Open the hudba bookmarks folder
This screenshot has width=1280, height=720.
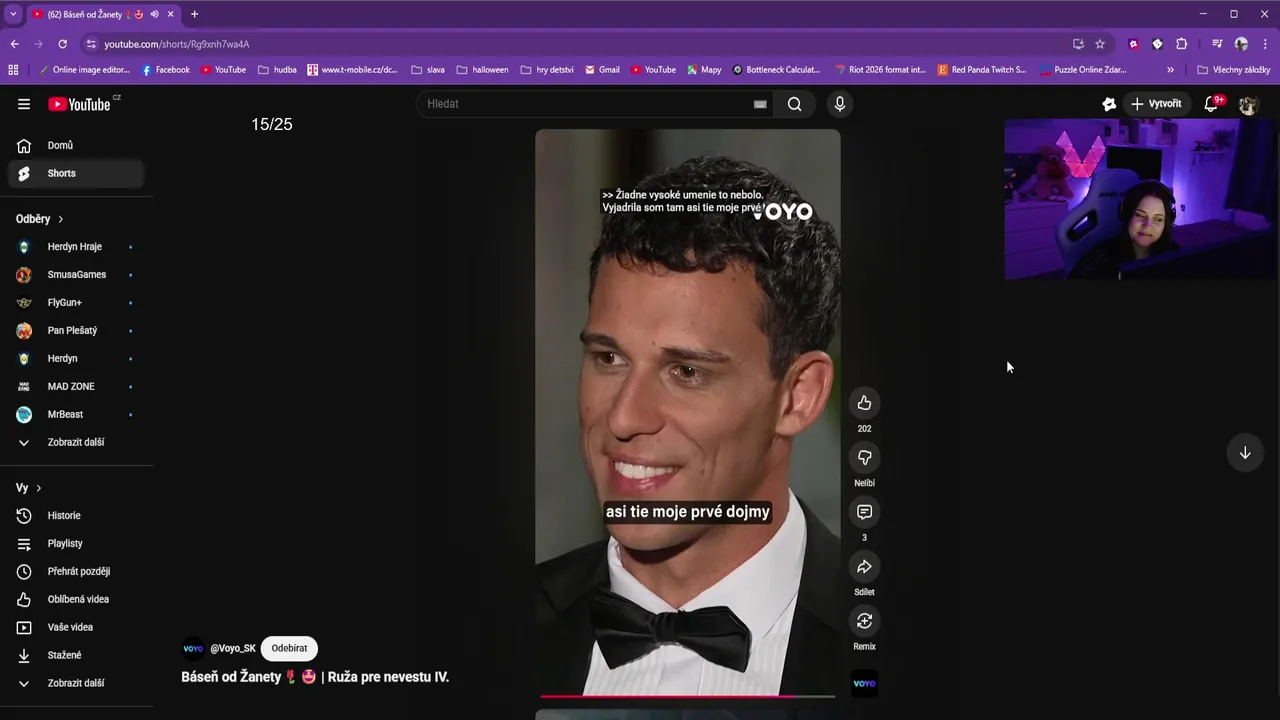click(x=277, y=70)
